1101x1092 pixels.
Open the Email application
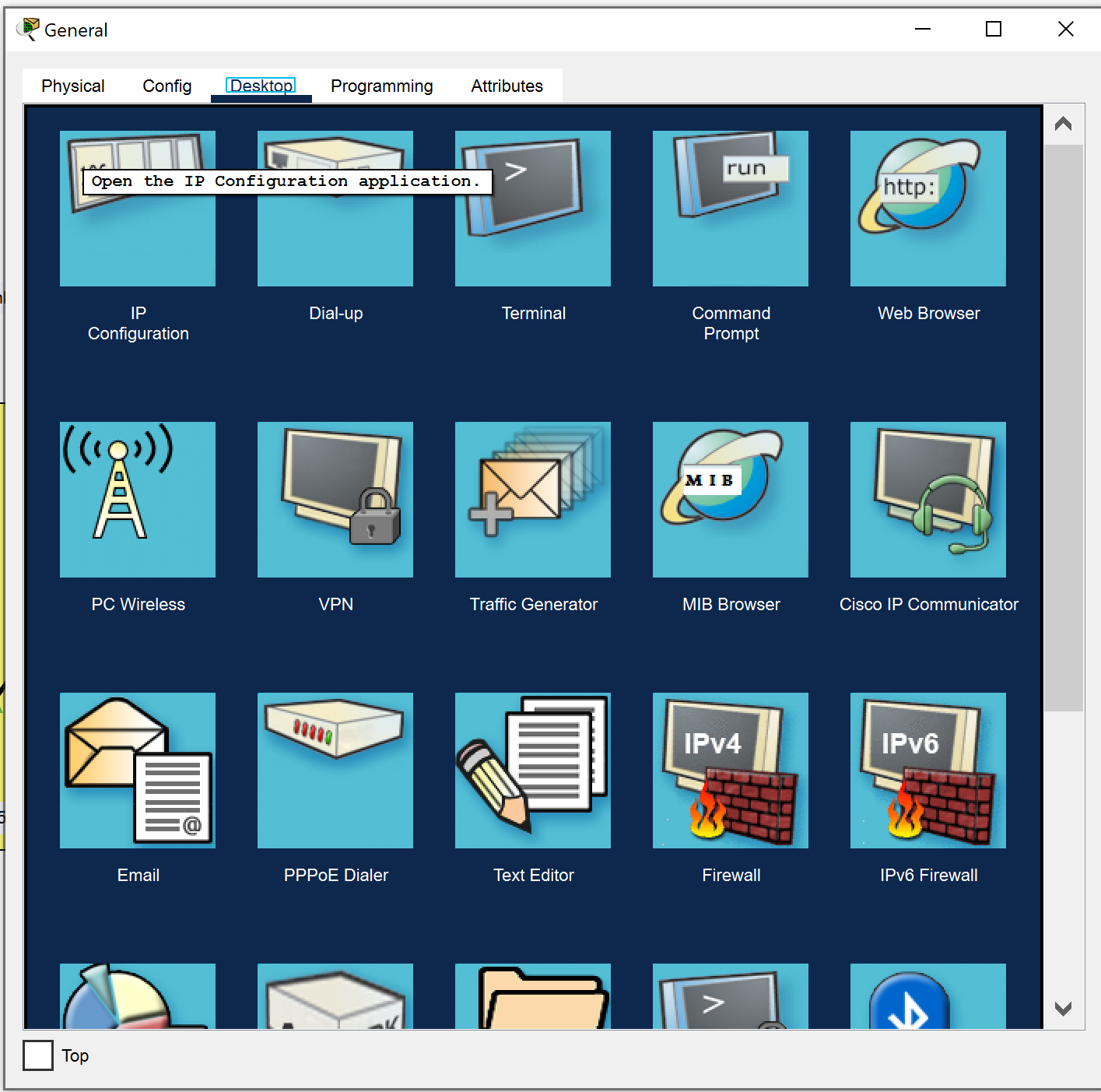138,771
